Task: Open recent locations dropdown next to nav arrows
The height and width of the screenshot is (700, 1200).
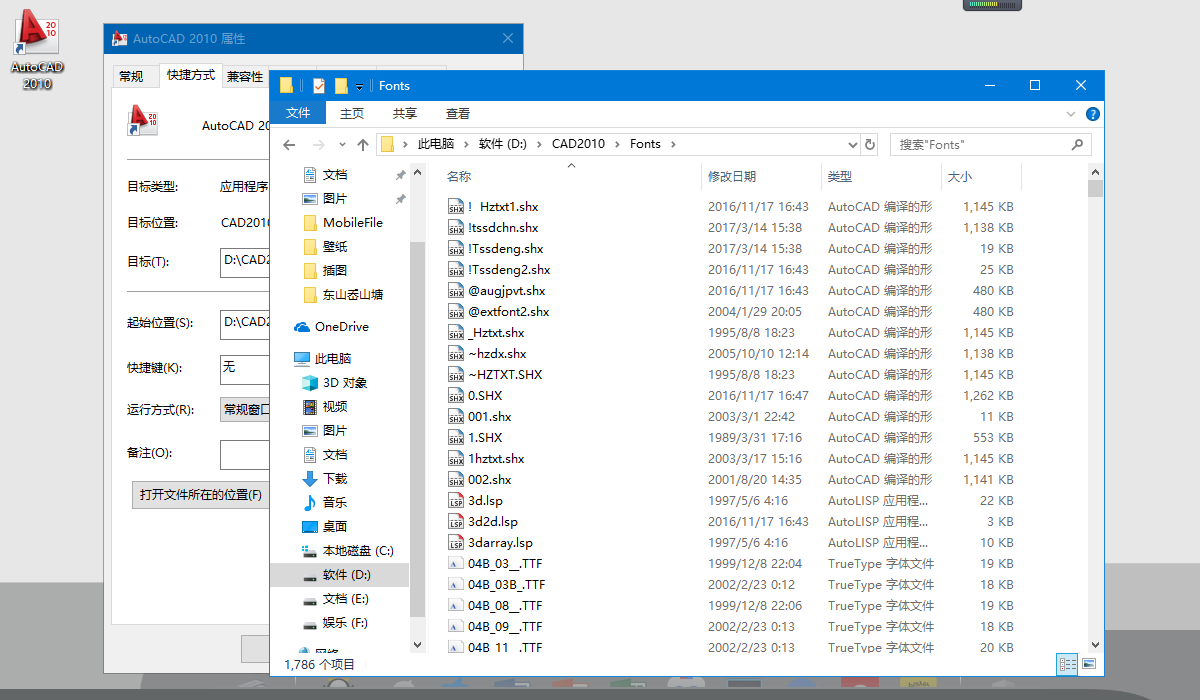Action: pyautogui.click(x=342, y=144)
